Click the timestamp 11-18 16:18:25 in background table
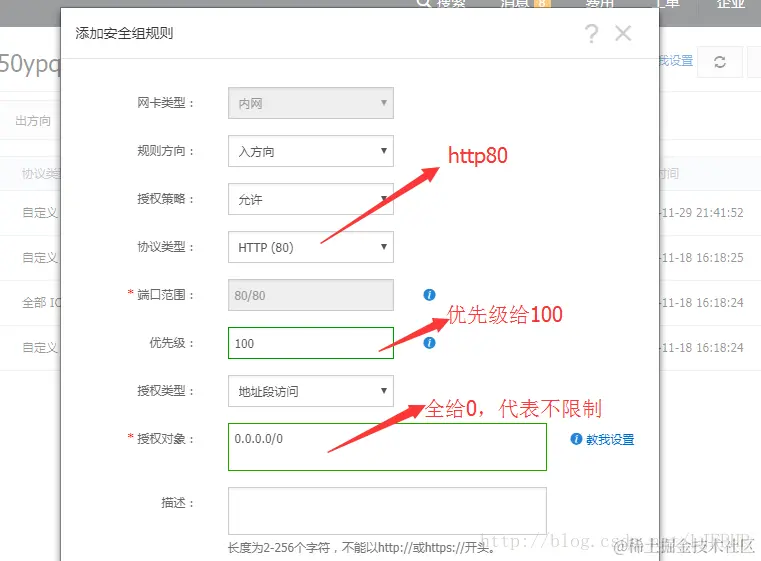Viewport: 761px width, 561px height. [702, 258]
